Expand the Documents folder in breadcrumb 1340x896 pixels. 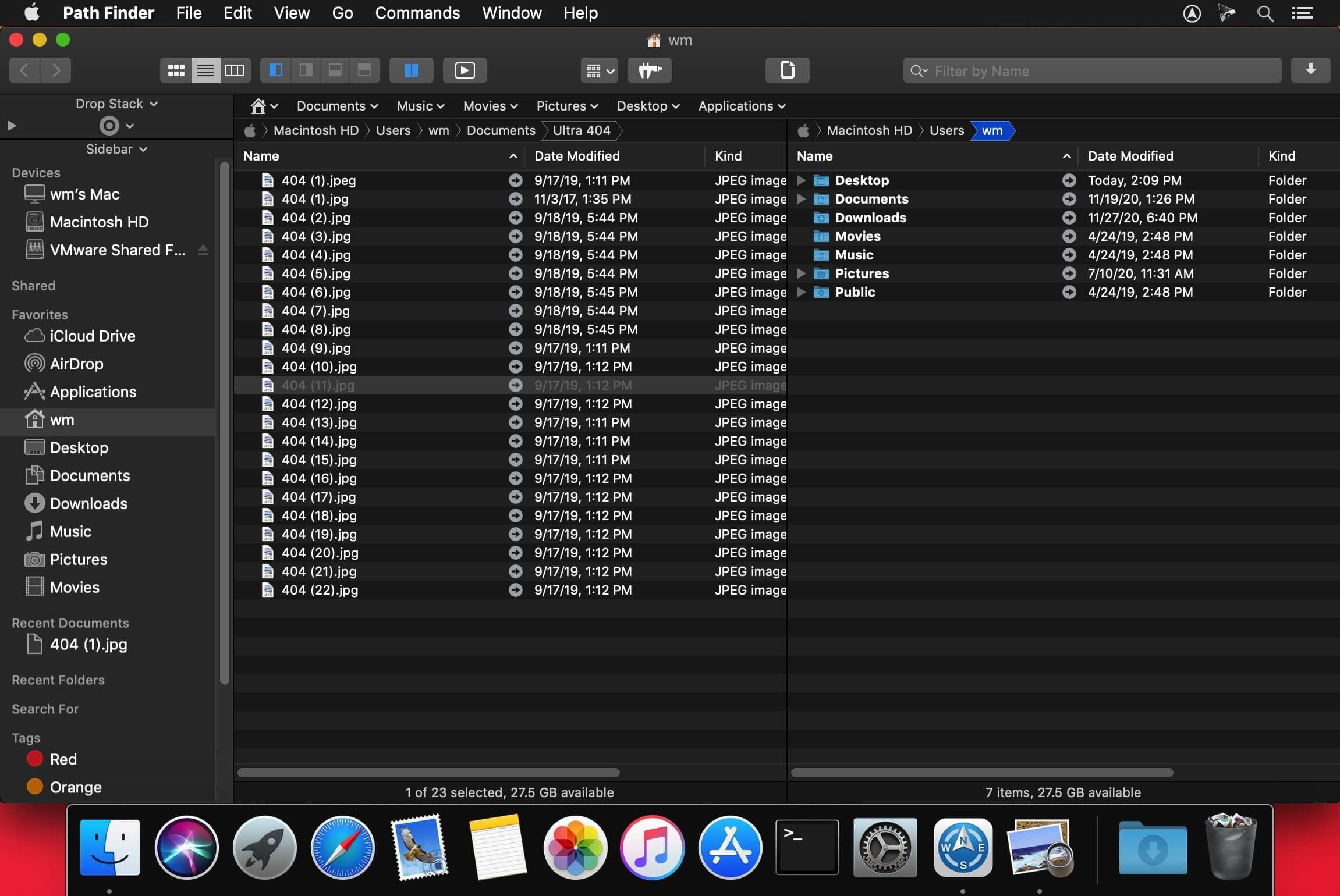pyautogui.click(x=501, y=131)
